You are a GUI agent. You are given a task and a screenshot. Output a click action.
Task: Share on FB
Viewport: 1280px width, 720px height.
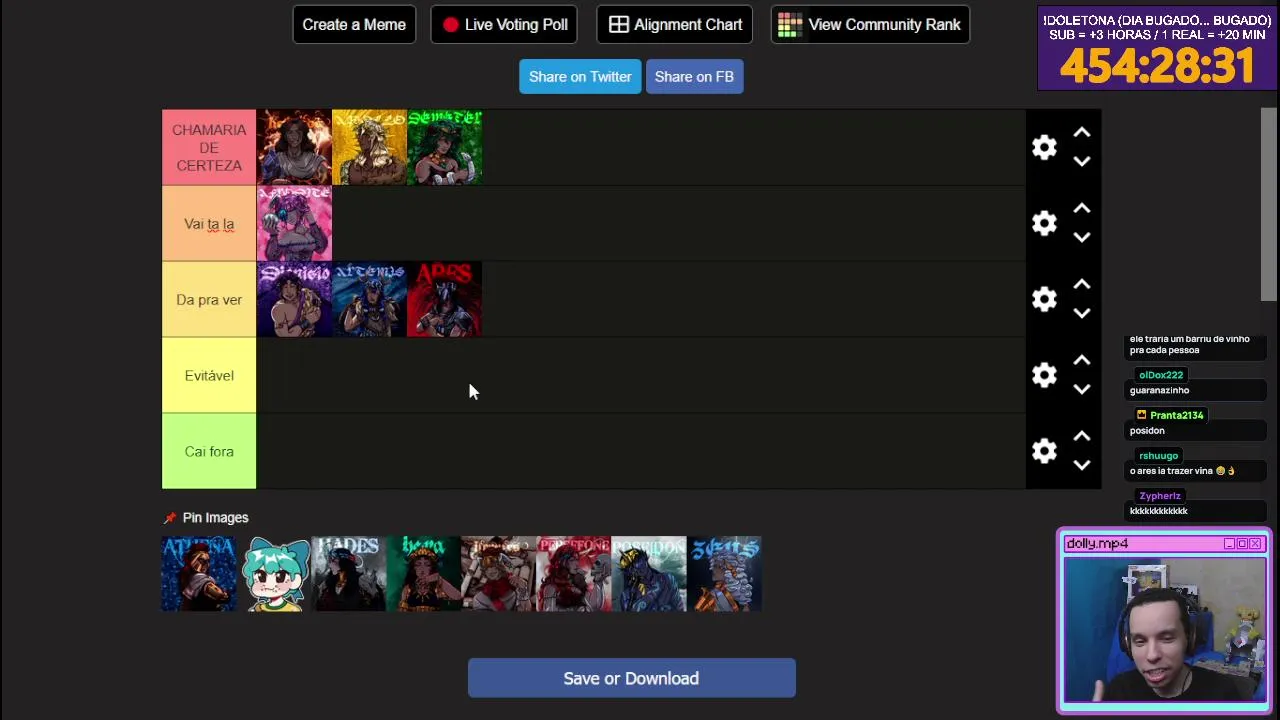point(694,77)
